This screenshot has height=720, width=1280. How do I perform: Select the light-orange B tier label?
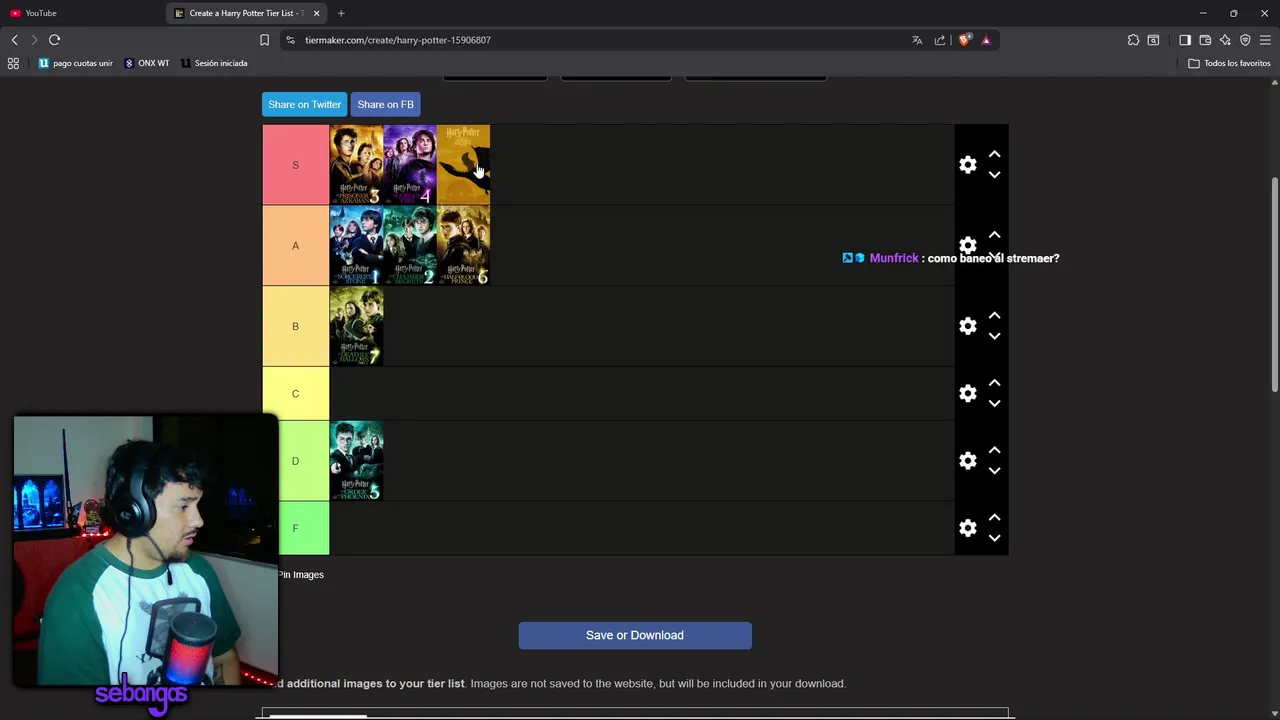[x=295, y=326]
